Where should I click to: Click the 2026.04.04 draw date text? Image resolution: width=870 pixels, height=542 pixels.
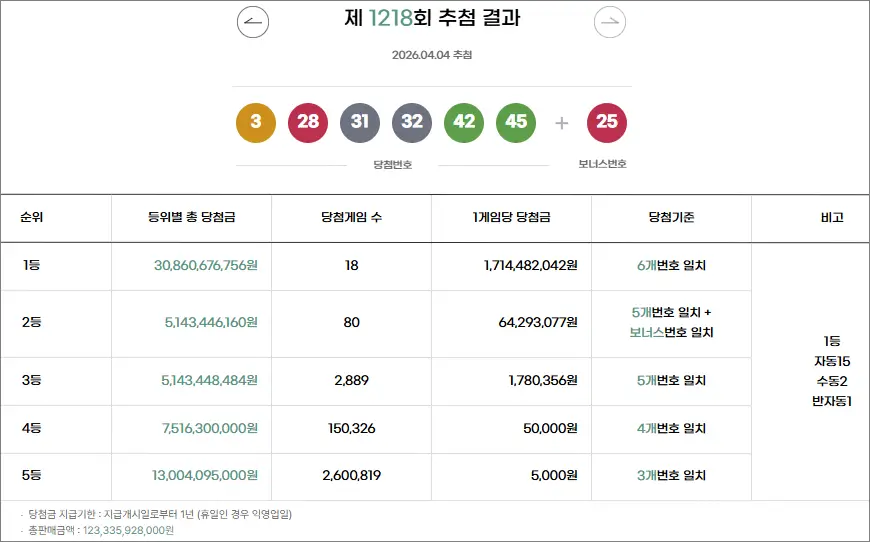click(x=432, y=55)
